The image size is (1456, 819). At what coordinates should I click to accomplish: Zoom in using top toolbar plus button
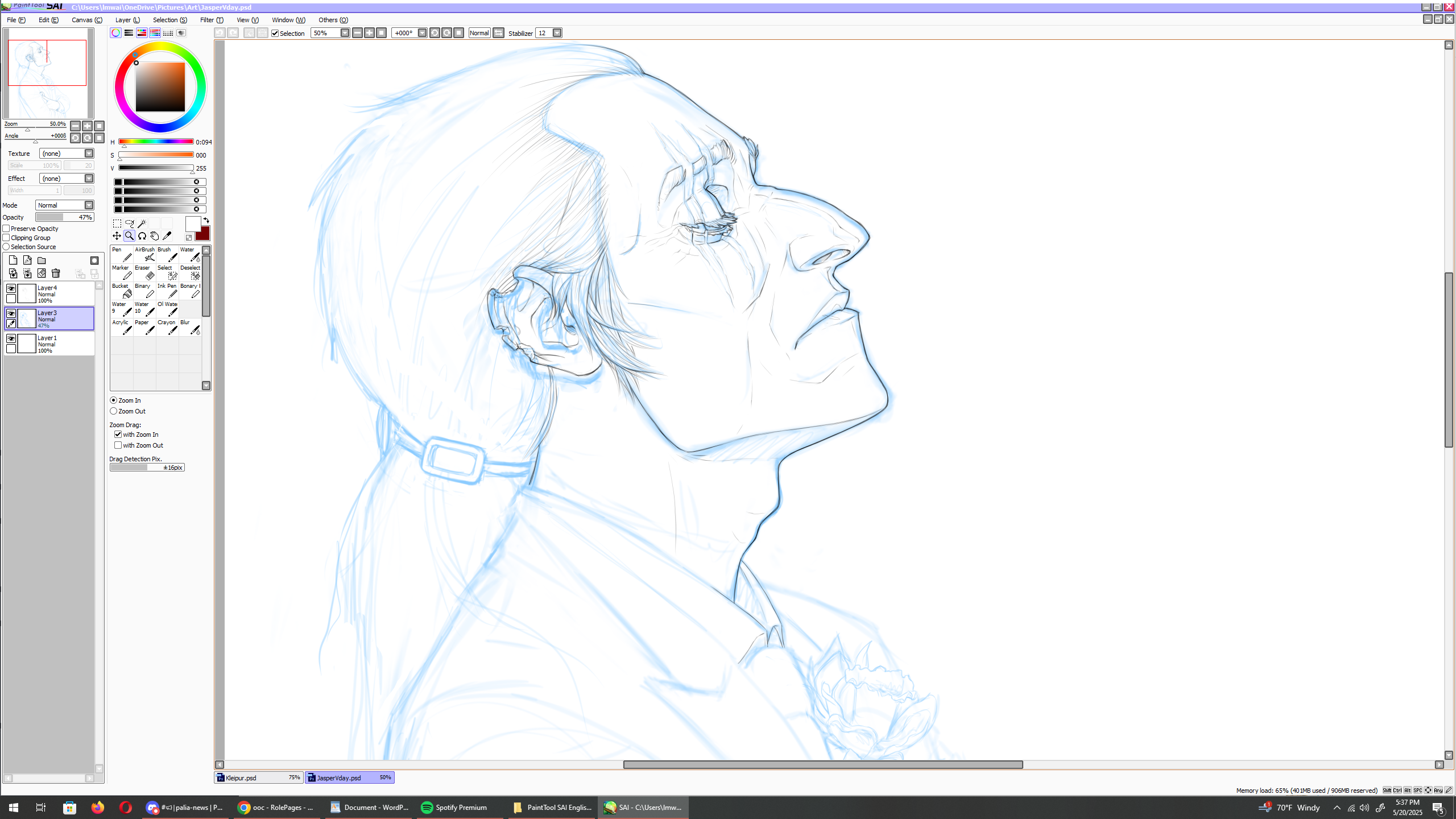pos(370,33)
